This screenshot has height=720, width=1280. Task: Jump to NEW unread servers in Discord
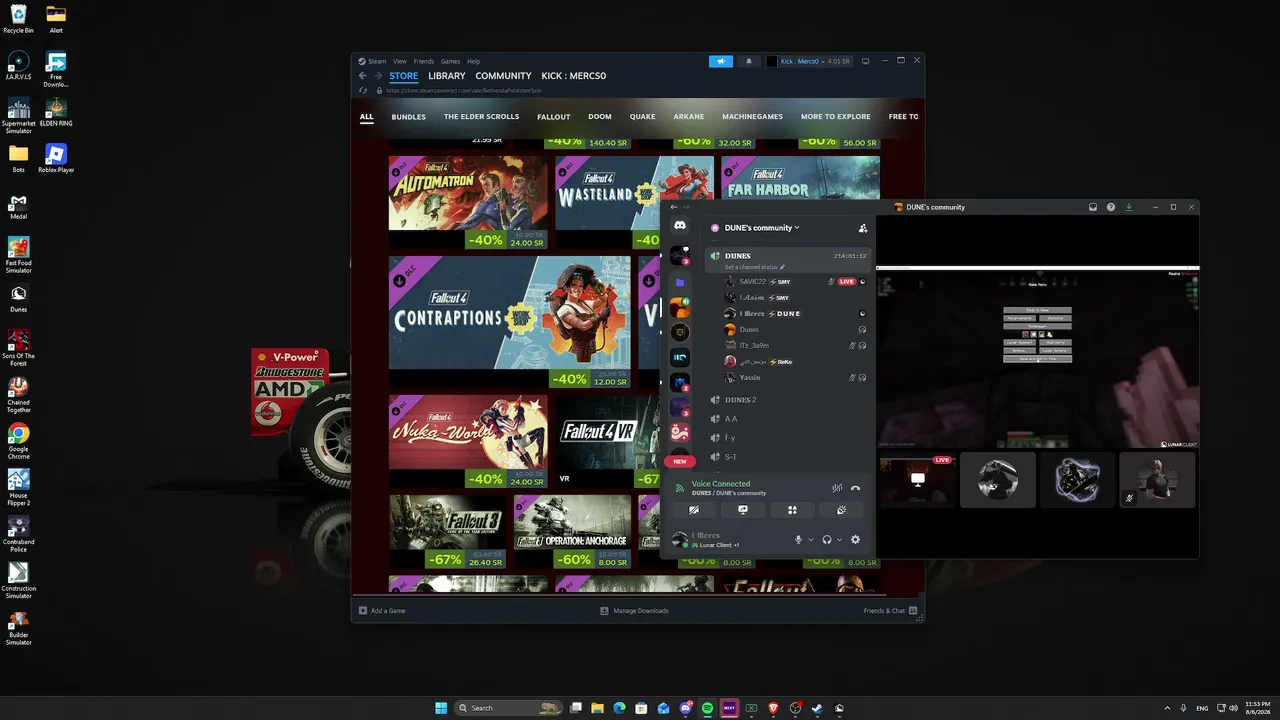point(680,461)
